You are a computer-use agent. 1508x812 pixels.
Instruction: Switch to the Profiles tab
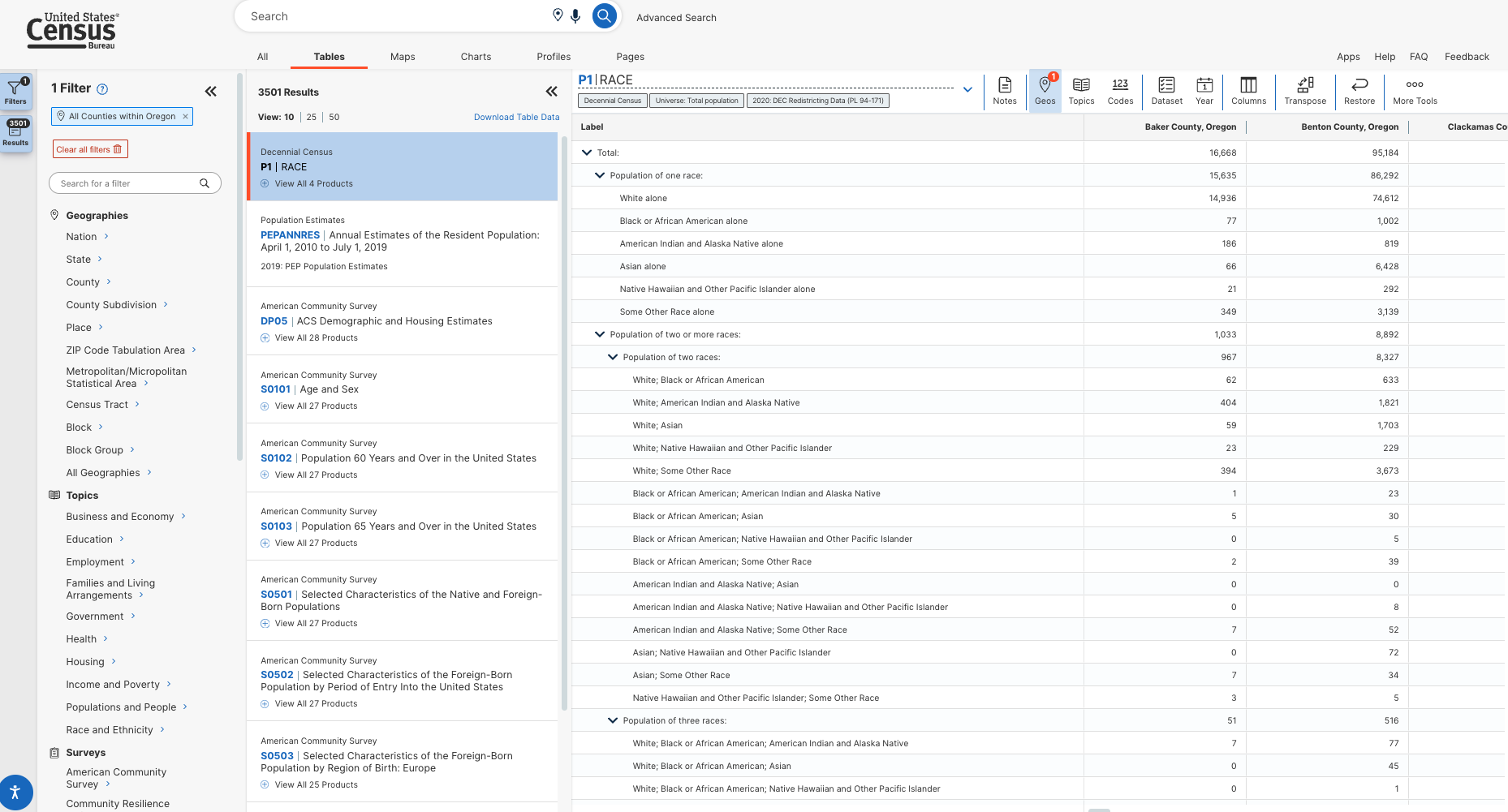(x=554, y=57)
